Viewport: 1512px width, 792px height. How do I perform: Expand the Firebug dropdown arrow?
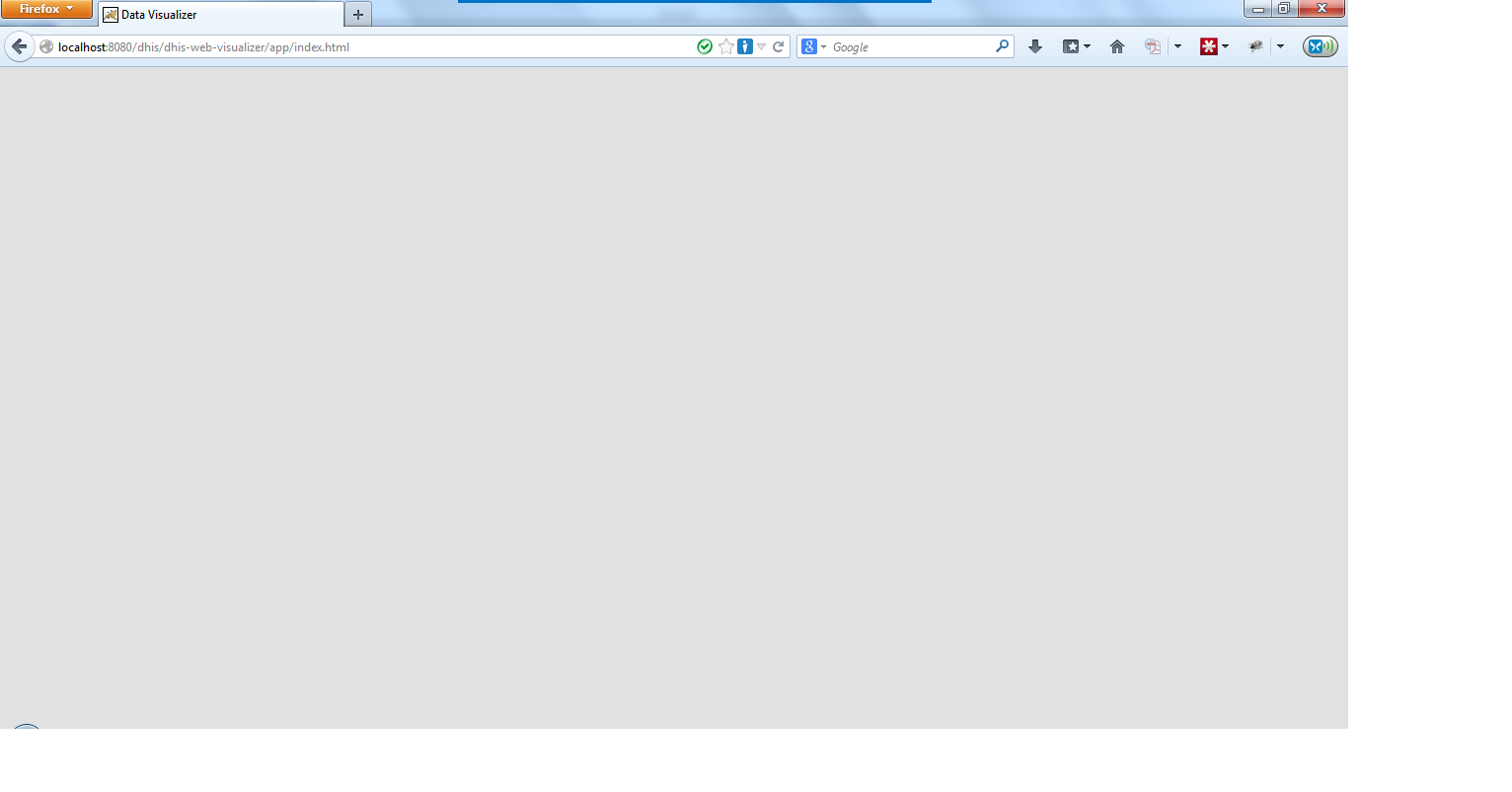(1280, 46)
